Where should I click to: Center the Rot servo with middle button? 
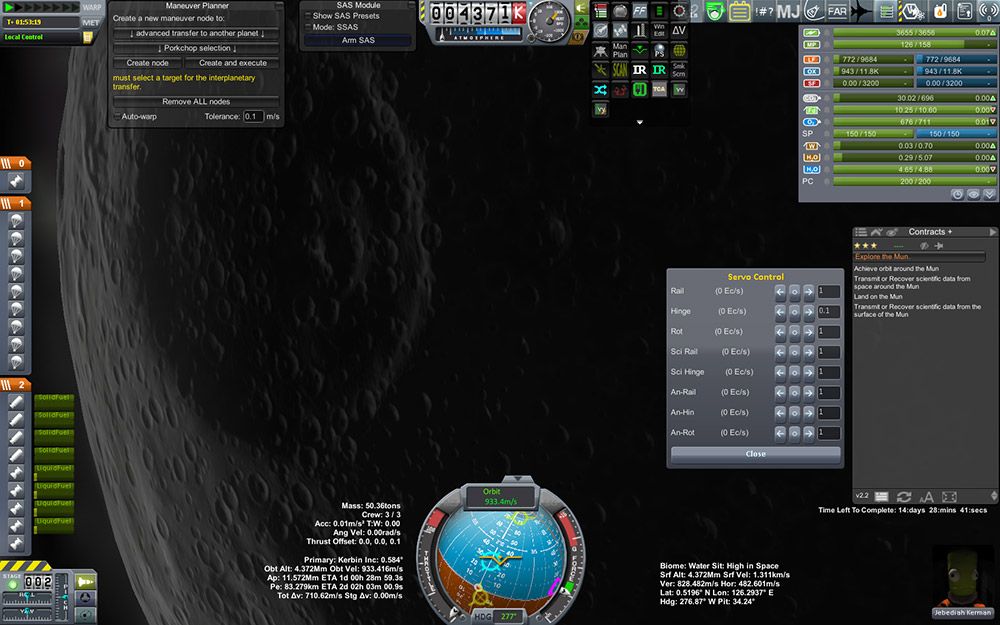click(x=795, y=332)
